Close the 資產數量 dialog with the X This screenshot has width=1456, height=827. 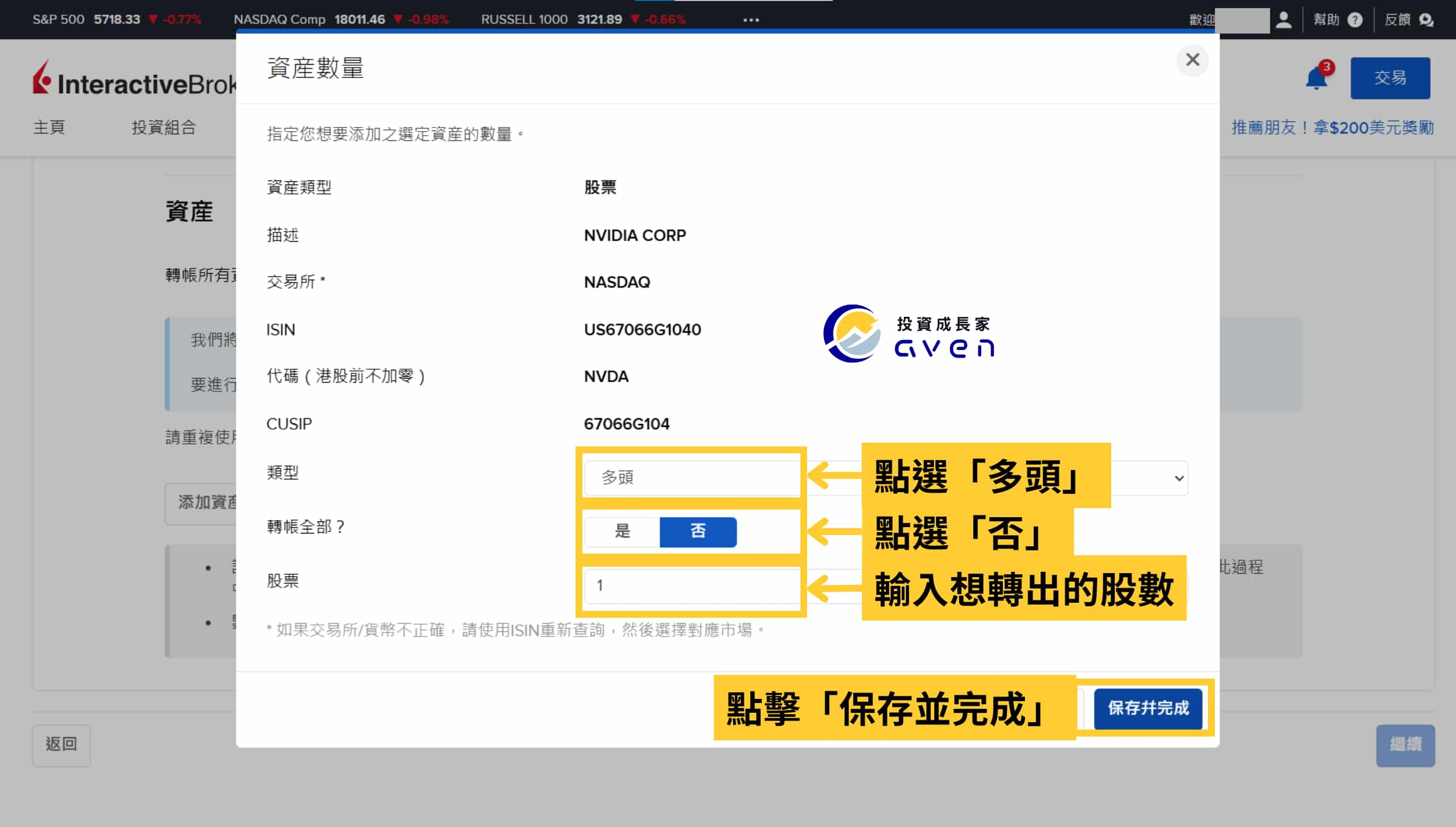[x=1192, y=60]
